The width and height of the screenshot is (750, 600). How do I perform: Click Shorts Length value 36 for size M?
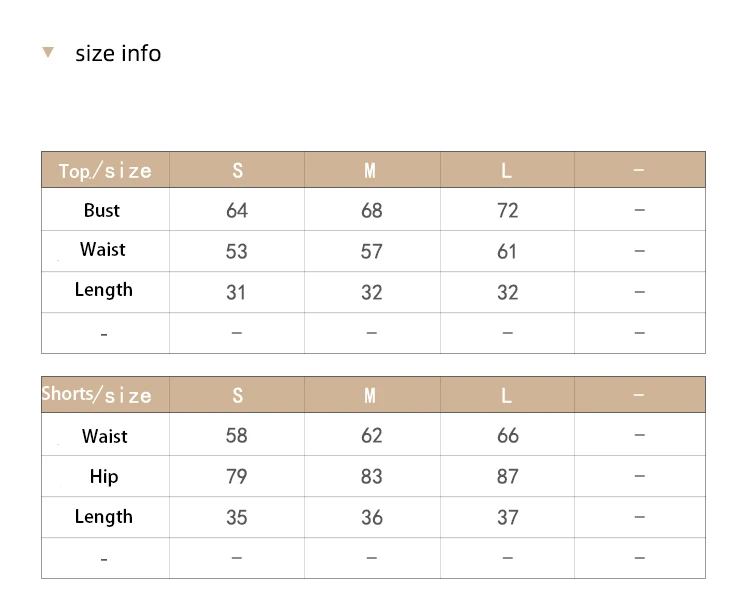[x=372, y=517]
